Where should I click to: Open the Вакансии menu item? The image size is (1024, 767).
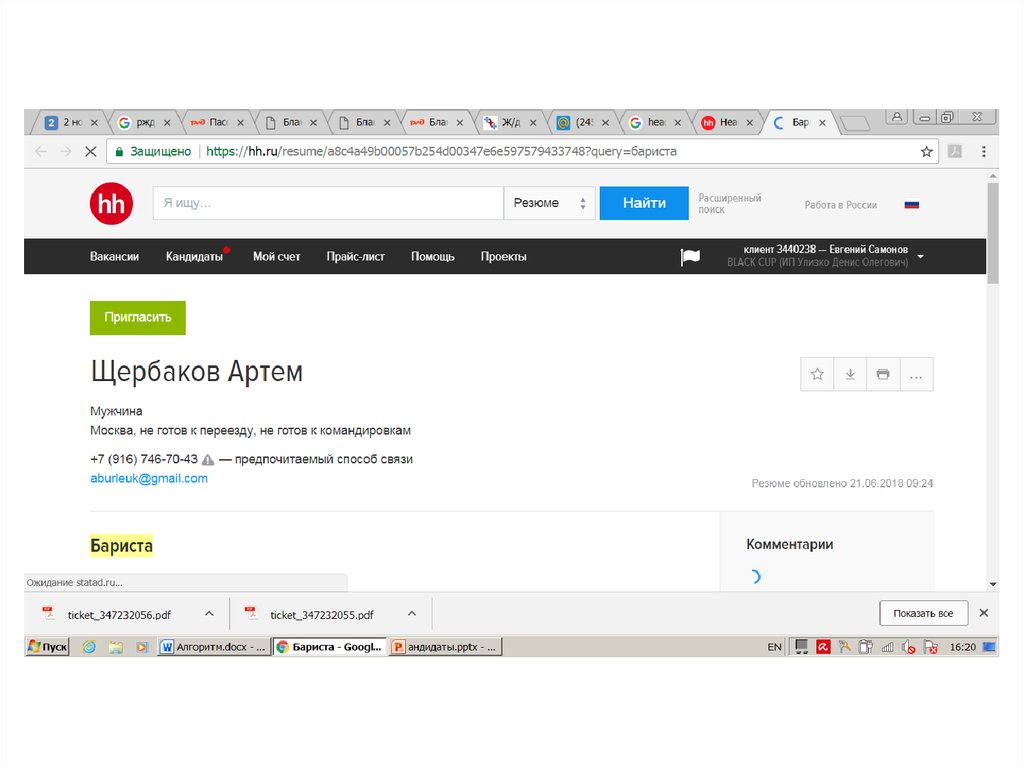(x=114, y=257)
